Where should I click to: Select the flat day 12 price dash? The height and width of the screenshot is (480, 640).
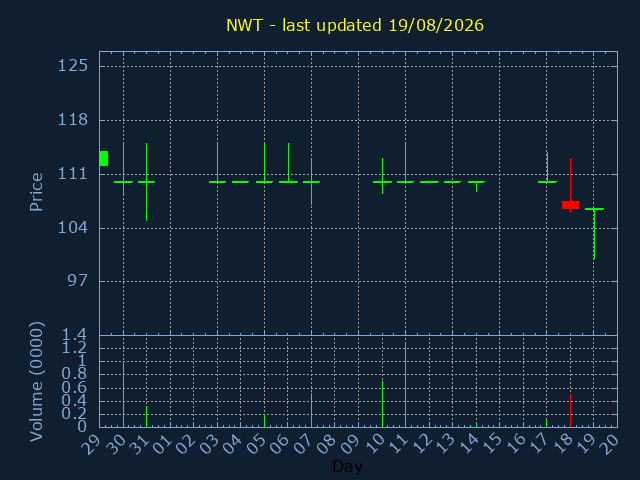coord(429,182)
